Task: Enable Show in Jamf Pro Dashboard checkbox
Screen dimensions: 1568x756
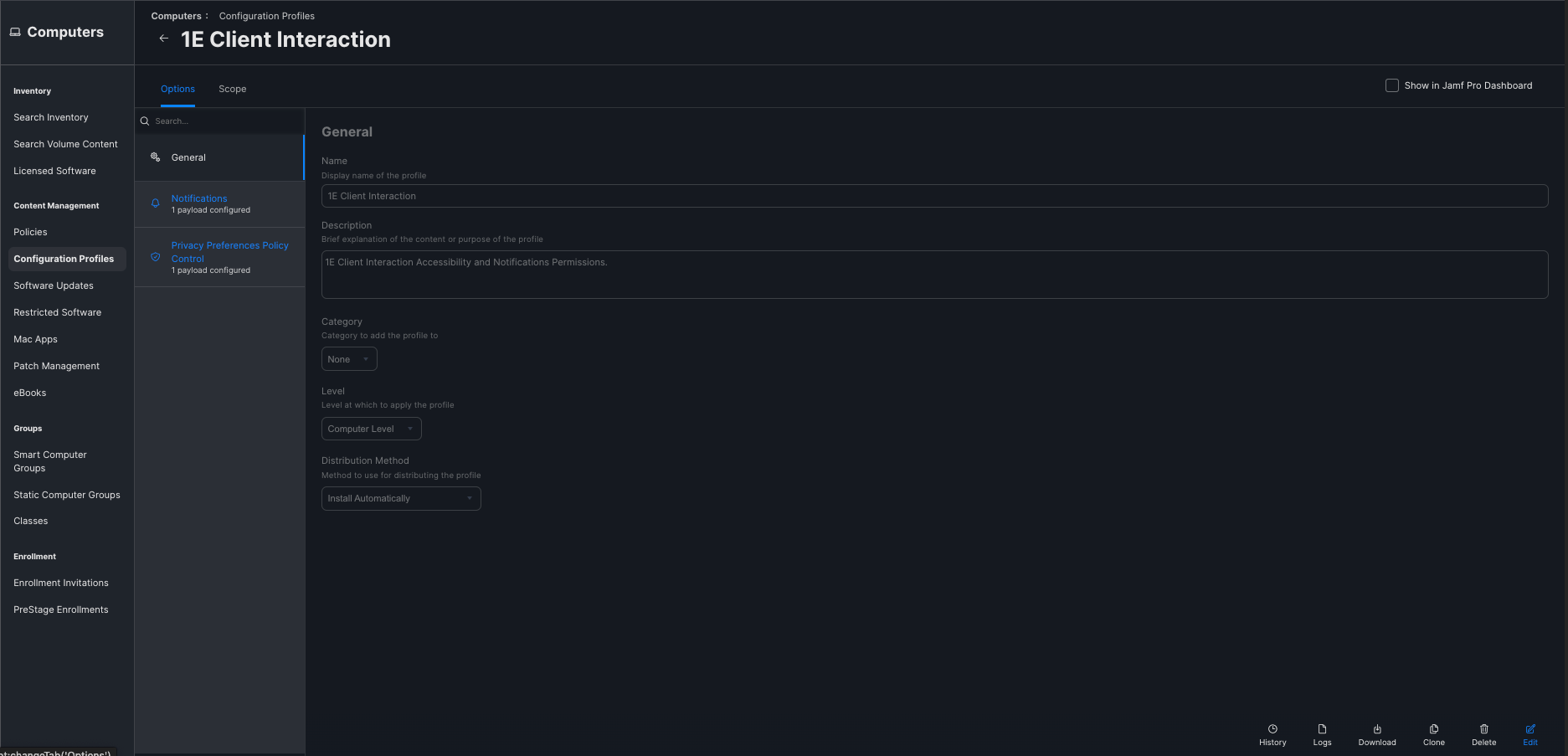Action: point(1391,85)
